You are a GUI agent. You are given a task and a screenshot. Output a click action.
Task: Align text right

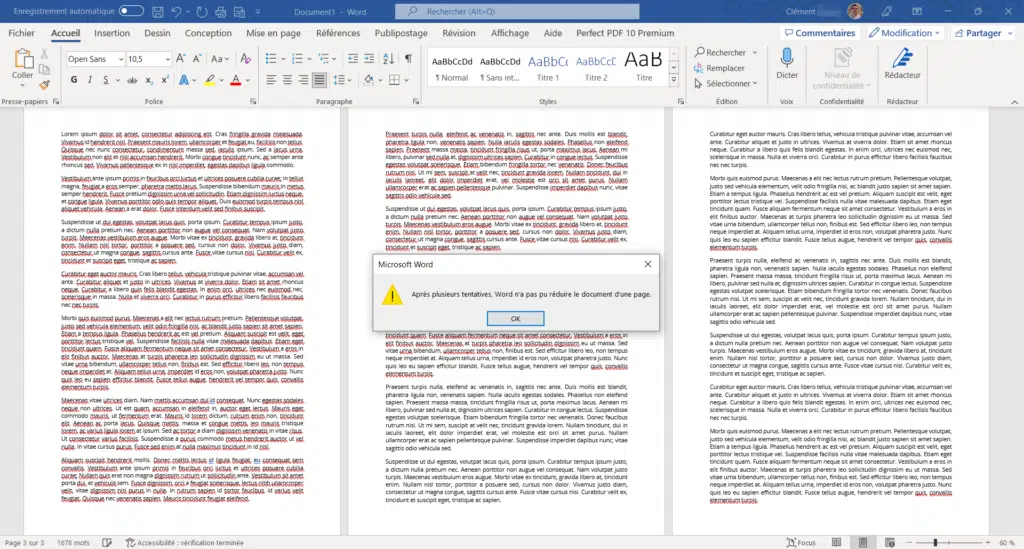[303, 80]
